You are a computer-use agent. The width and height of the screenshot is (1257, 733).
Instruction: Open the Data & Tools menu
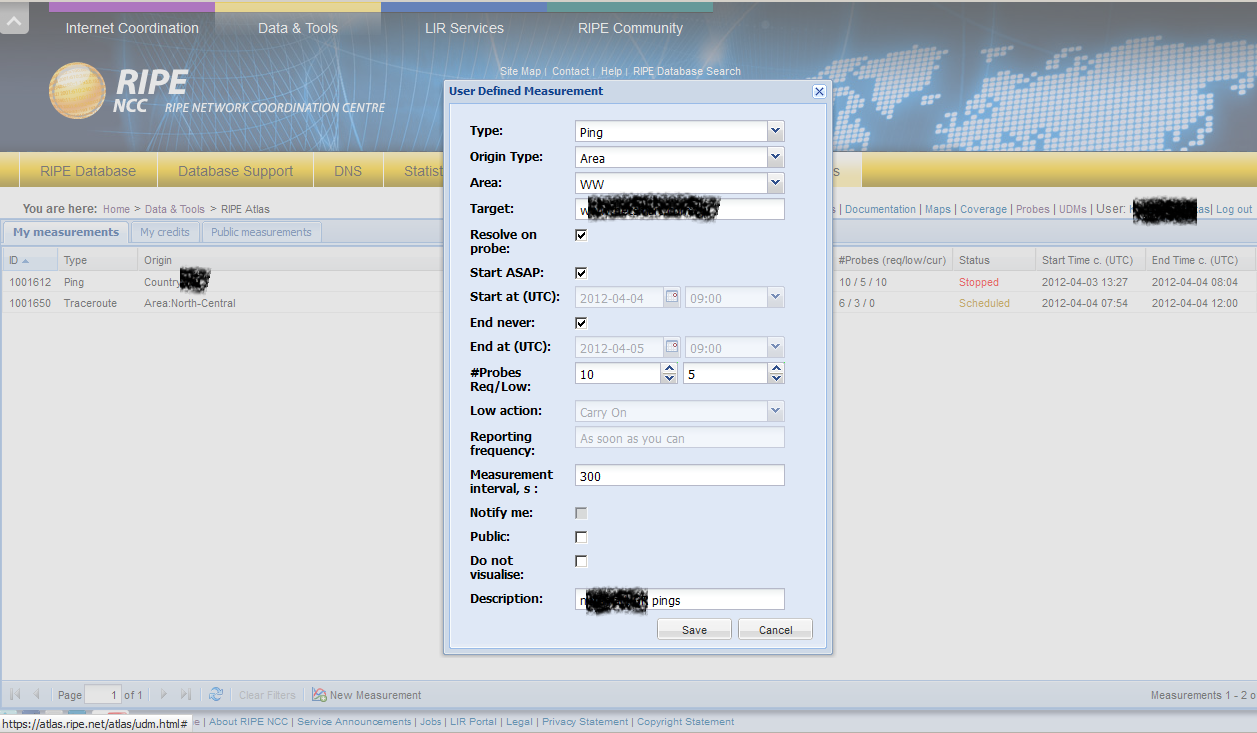298,28
